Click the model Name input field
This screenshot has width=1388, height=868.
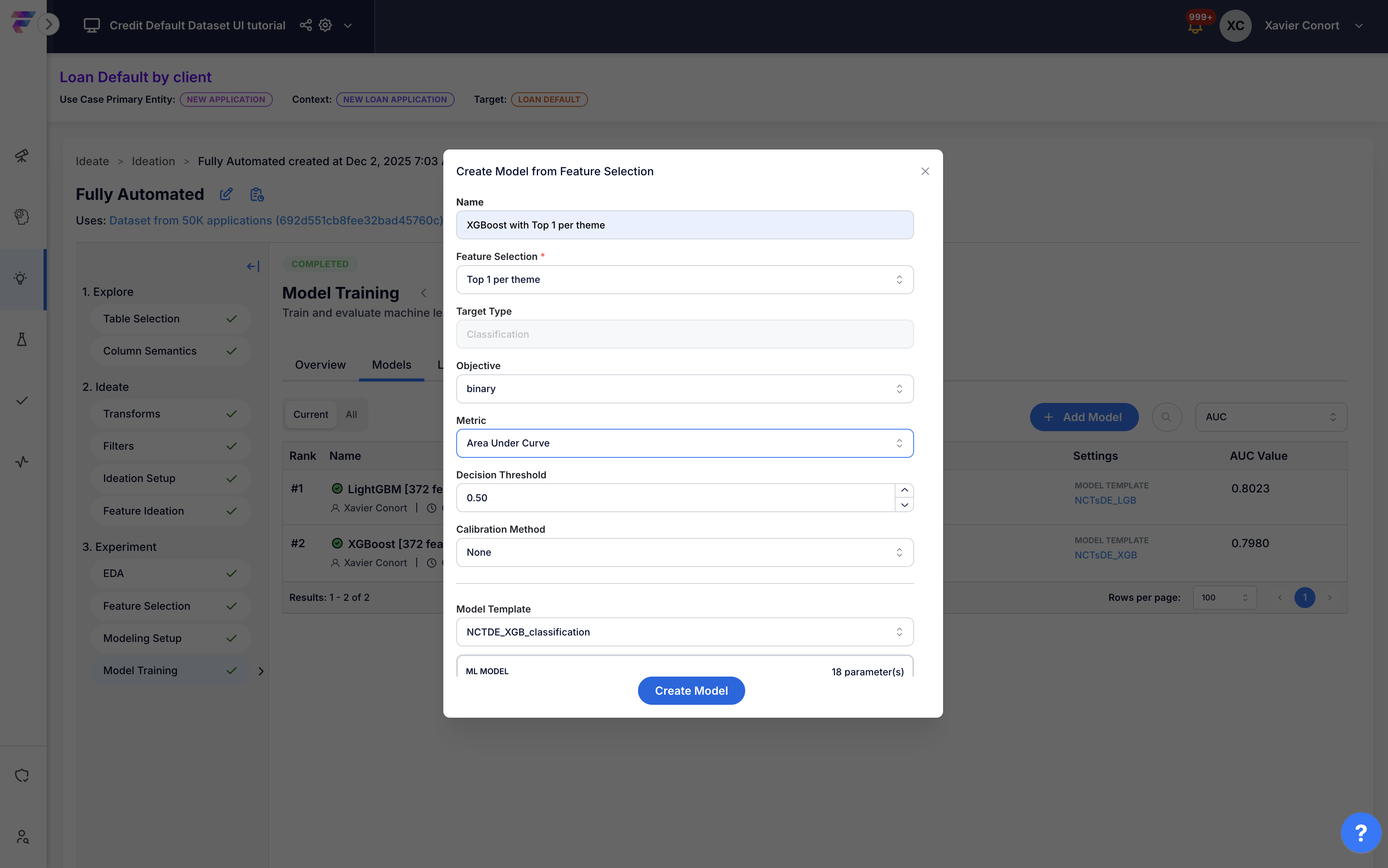(684, 225)
